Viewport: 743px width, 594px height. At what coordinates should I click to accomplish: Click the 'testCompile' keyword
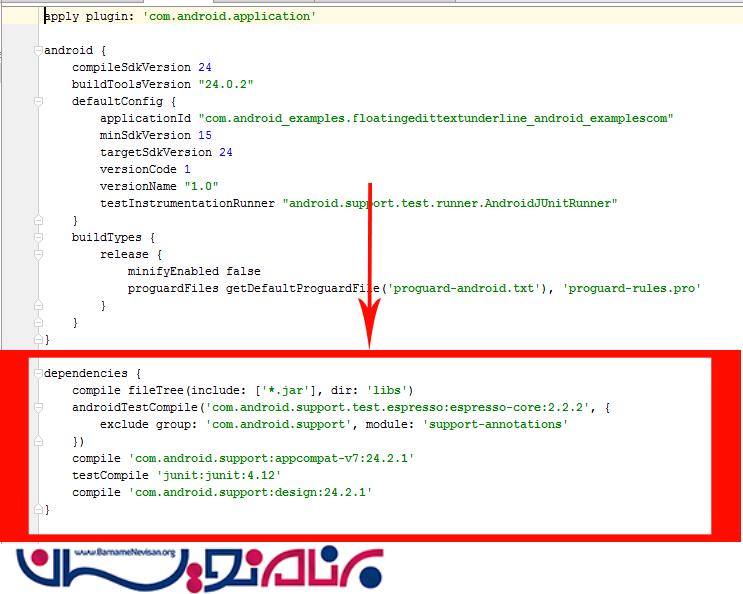point(110,475)
